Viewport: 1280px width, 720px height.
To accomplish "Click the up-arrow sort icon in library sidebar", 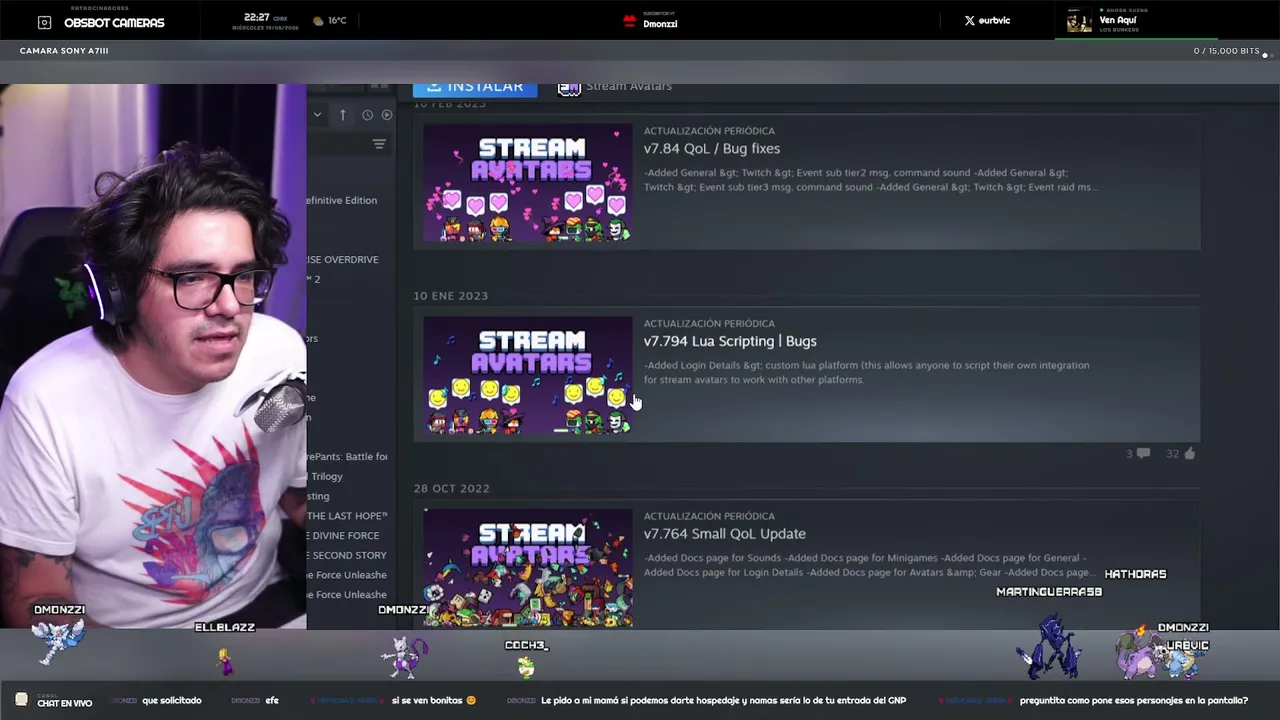I will [342, 115].
